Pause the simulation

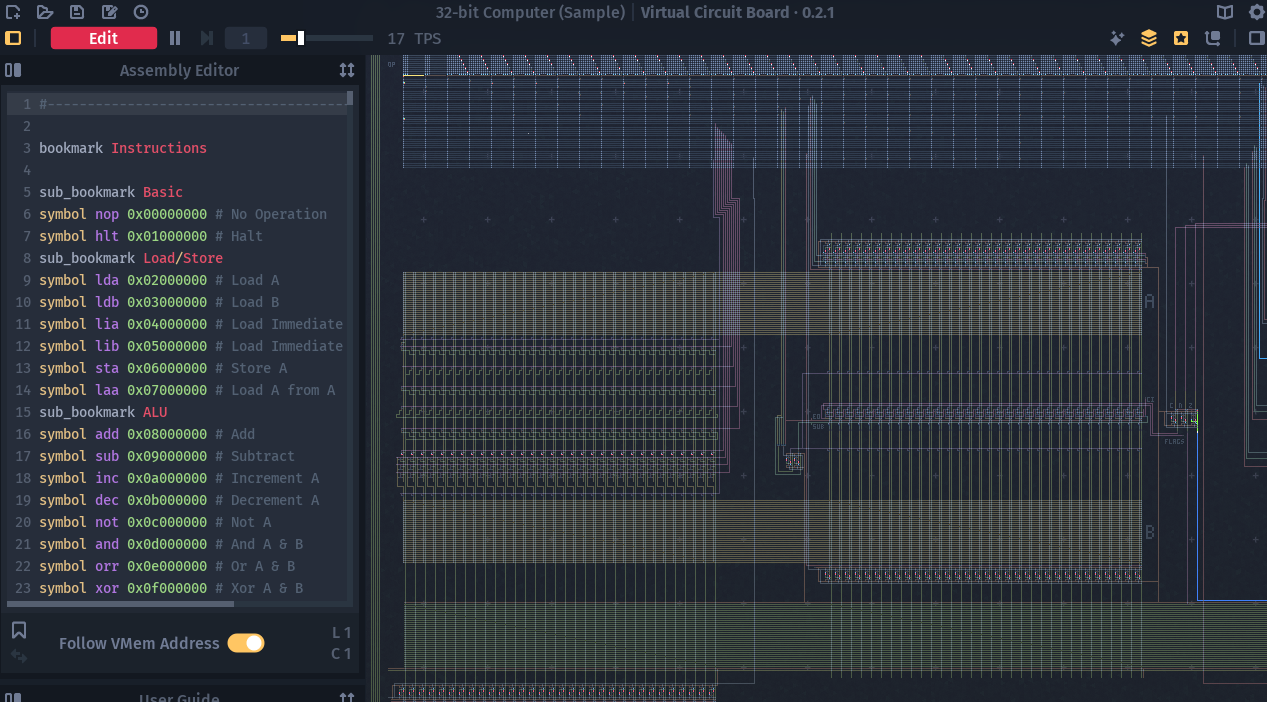click(x=175, y=38)
